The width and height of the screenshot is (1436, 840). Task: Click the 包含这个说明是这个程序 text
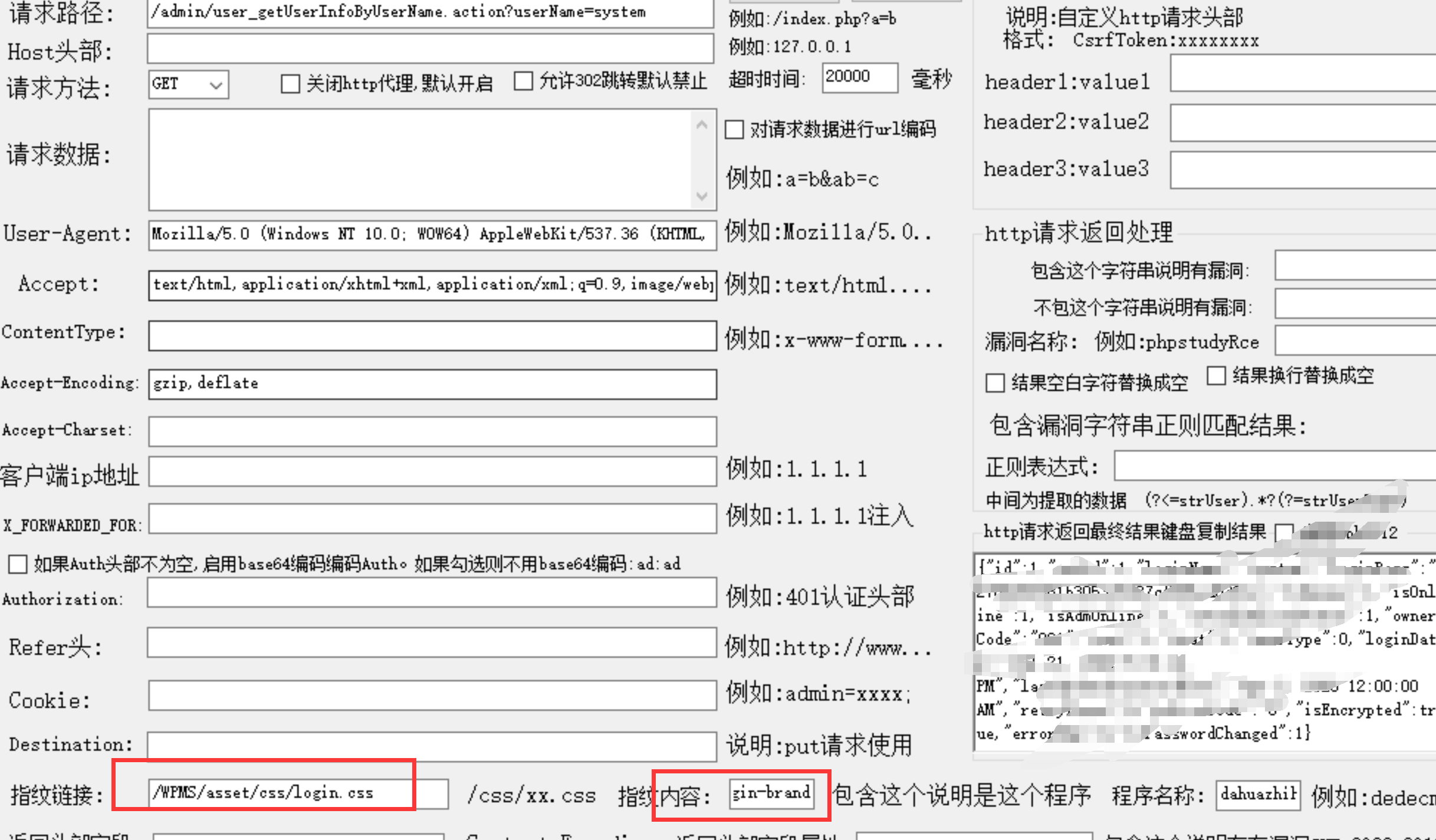[962, 795]
